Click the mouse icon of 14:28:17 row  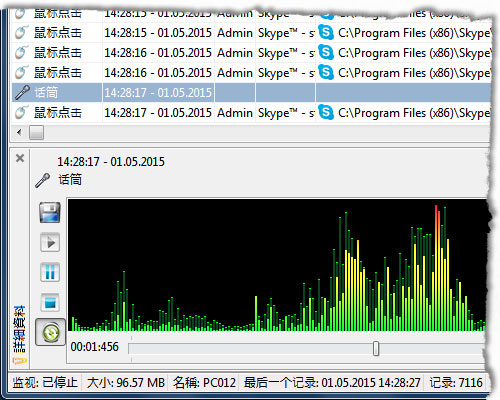[x=21, y=112]
